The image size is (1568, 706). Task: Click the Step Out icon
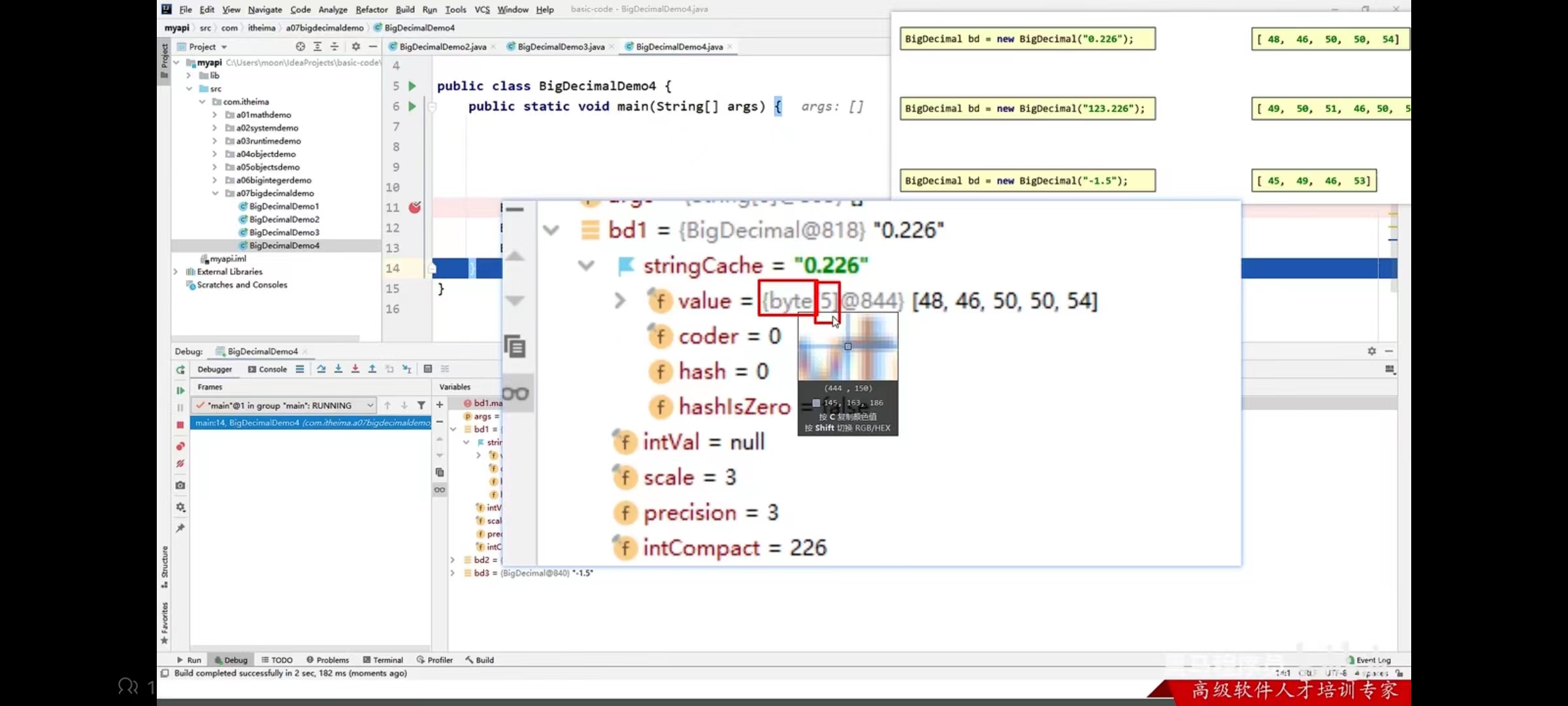click(x=372, y=369)
